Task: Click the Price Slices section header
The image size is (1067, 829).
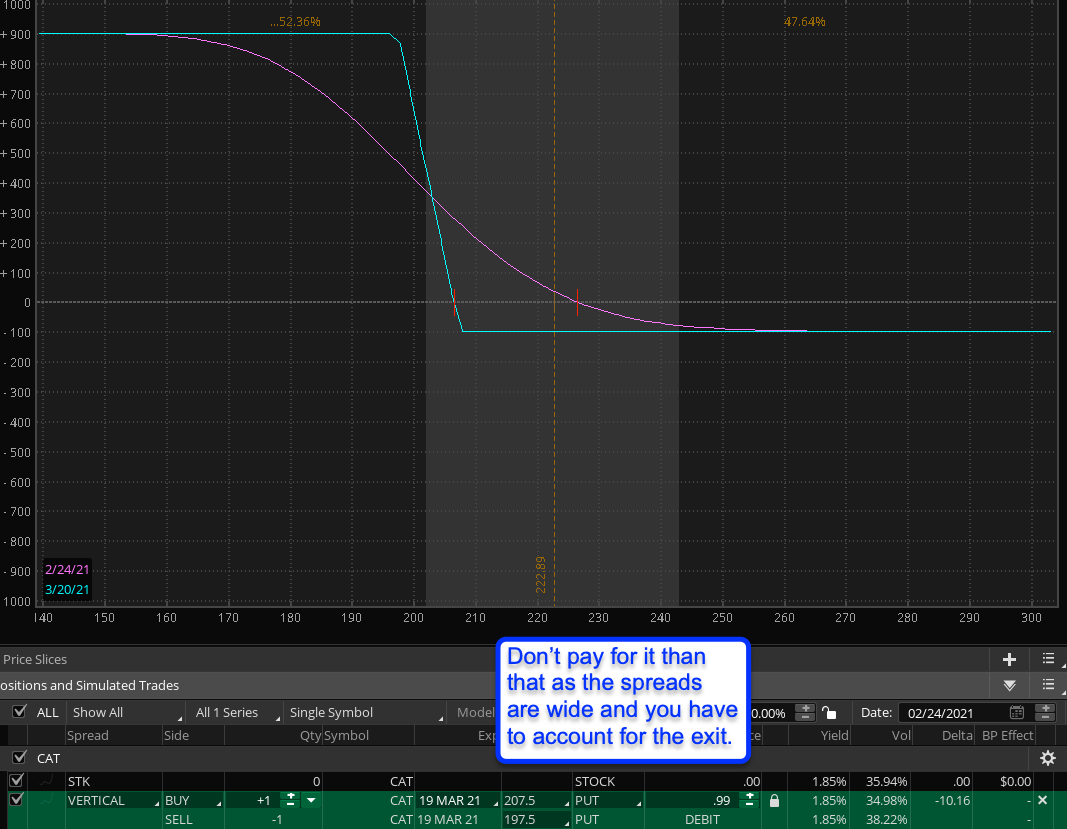Action: [36, 660]
